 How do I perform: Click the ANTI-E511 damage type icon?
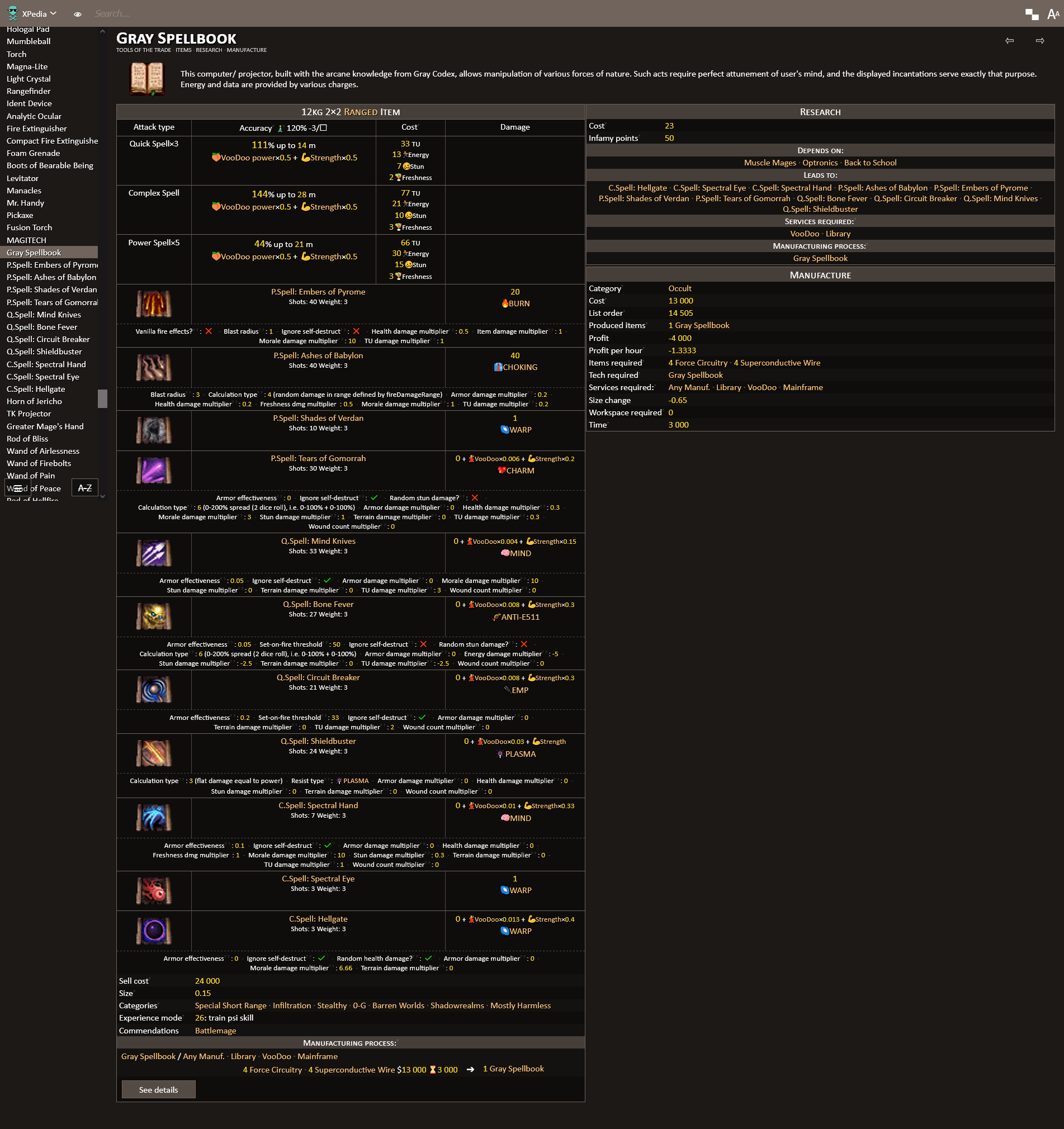(496, 616)
